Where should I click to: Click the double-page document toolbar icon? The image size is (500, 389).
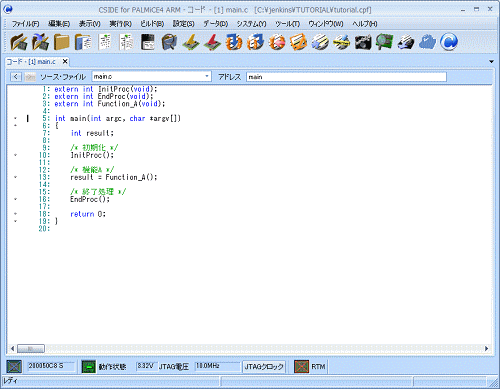coord(127,42)
